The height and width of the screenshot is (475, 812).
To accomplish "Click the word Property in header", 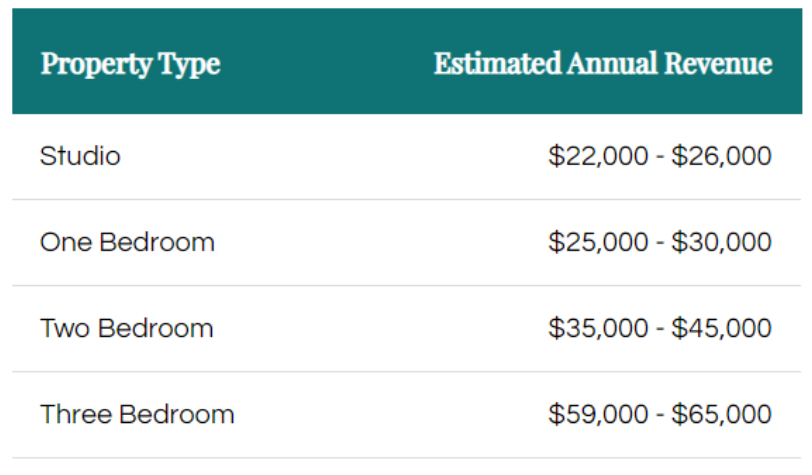I will tap(96, 65).
